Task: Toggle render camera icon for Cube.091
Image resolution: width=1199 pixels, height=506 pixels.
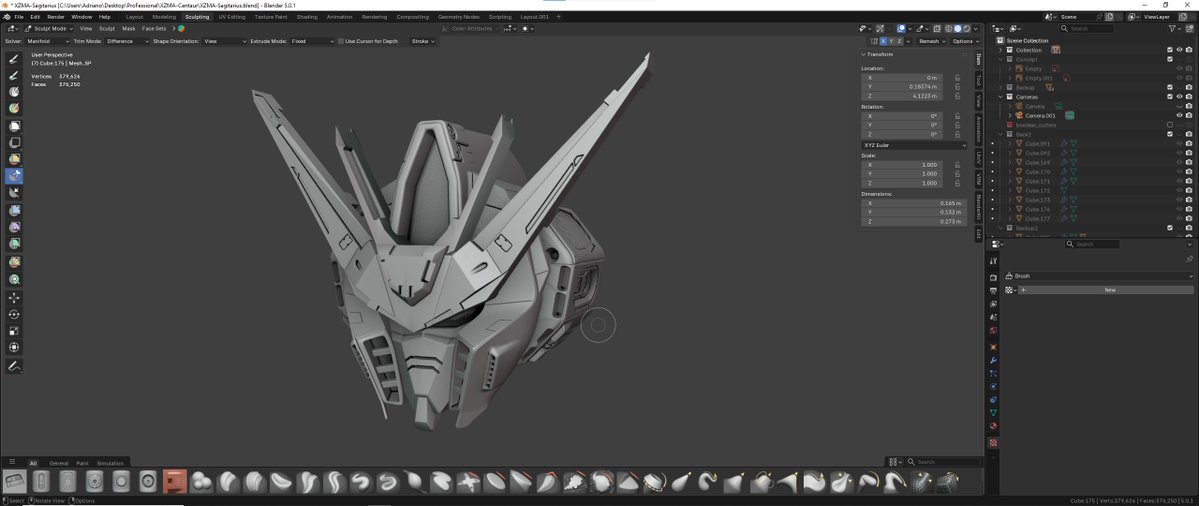Action: [1188, 144]
